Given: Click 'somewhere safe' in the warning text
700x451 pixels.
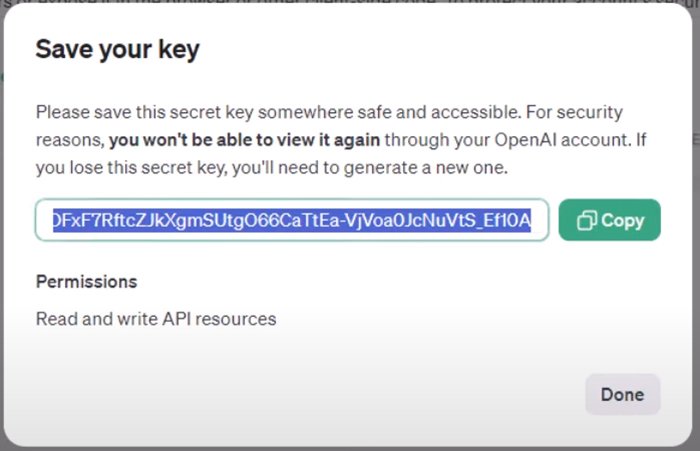Looking at the screenshot, I should coord(324,112).
